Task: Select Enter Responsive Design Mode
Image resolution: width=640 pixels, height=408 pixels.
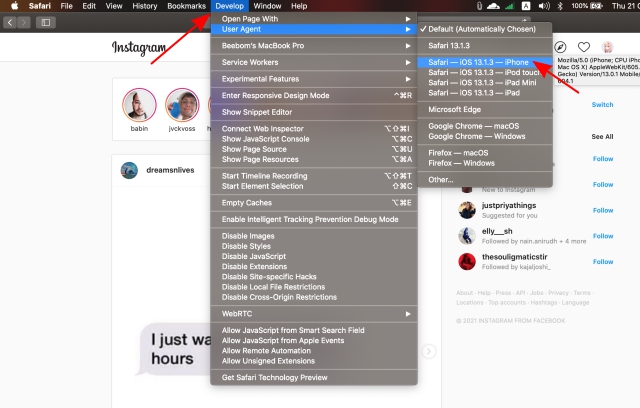Action: (313, 95)
